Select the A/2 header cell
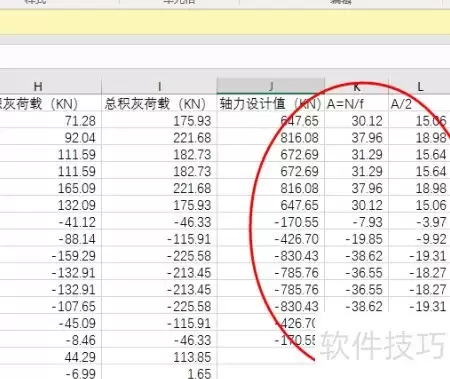Viewport: 450px width, 379px height. tap(419, 104)
